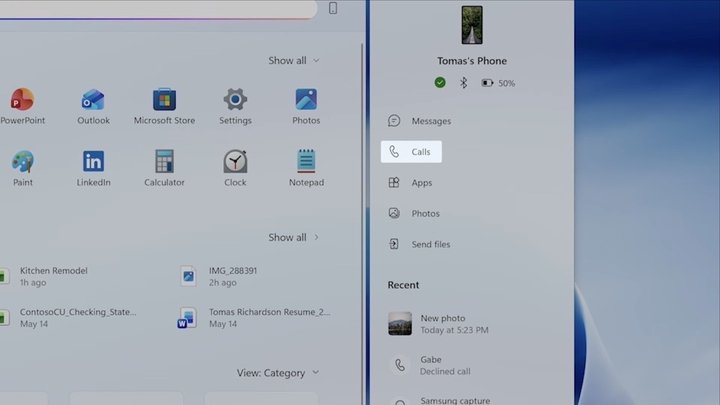Click the Recent section heading
Viewport: 720px width, 405px height.
[x=403, y=285]
